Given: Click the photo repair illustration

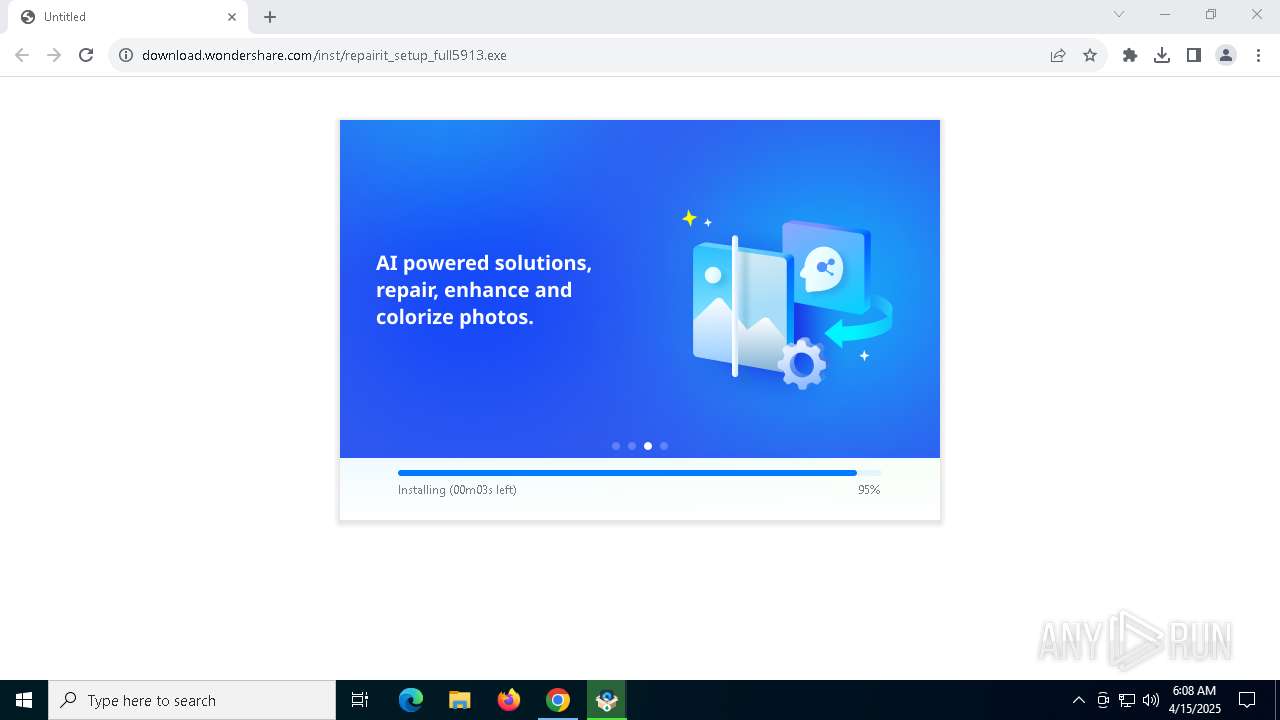Looking at the screenshot, I should point(789,299).
